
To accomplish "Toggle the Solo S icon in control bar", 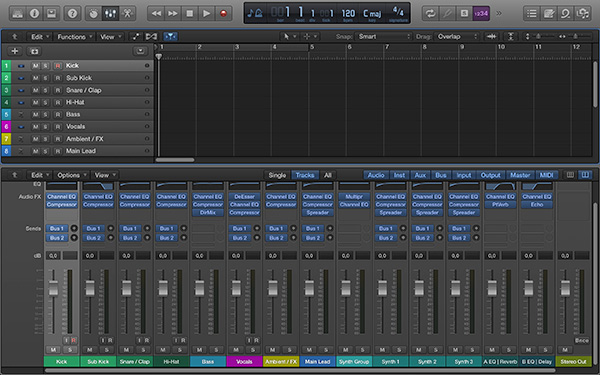I will 464,14.
